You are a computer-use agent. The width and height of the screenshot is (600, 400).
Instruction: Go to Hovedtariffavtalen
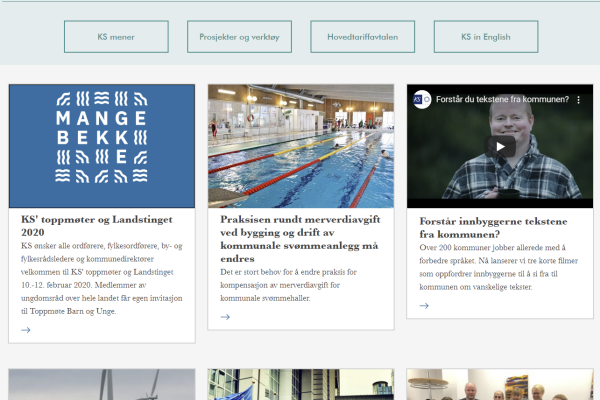(362, 37)
